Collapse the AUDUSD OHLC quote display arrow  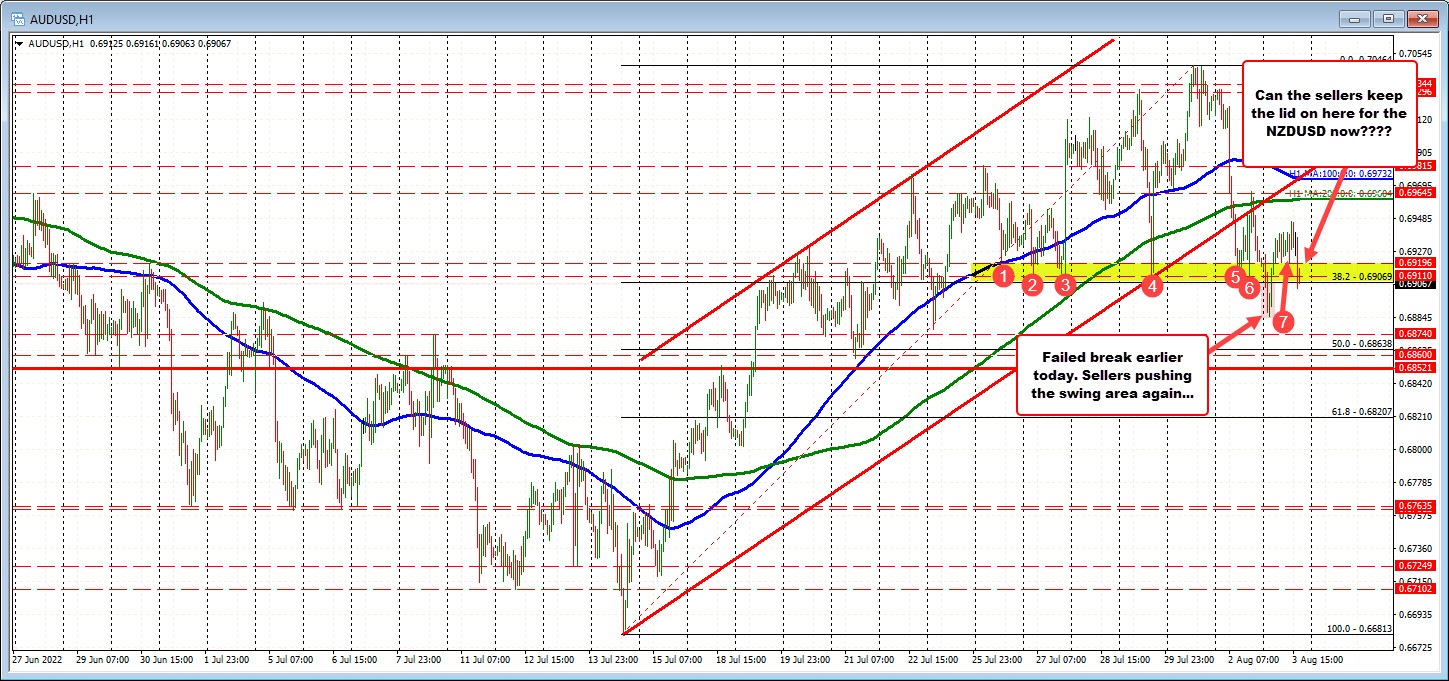tap(19, 44)
